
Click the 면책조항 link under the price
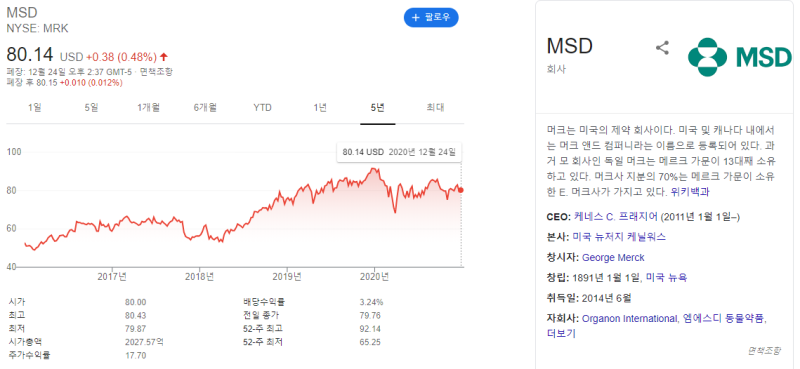[156, 72]
